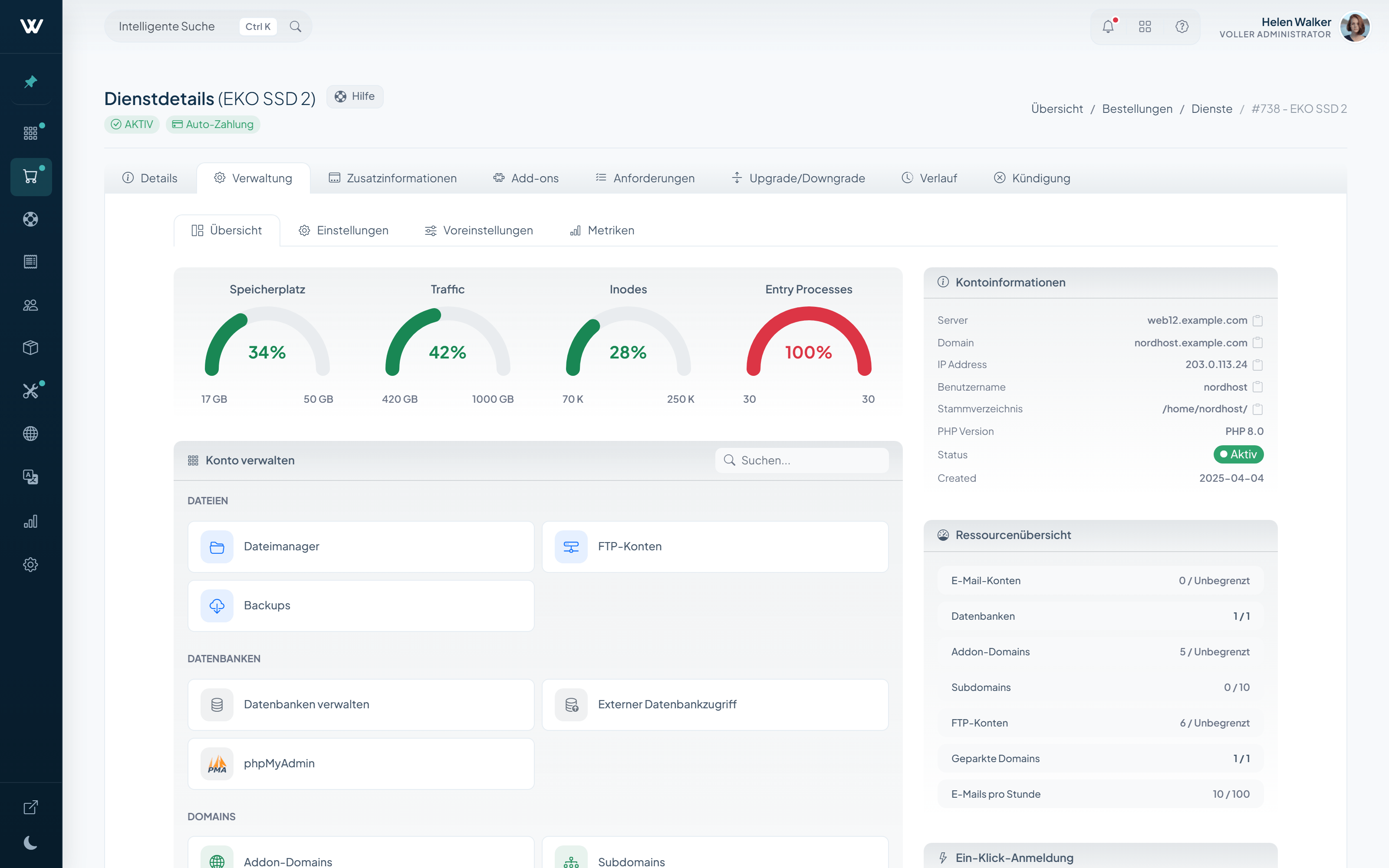Image resolution: width=1389 pixels, height=868 pixels.
Task: Click the pin icon in sidebar
Action: [x=31, y=82]
